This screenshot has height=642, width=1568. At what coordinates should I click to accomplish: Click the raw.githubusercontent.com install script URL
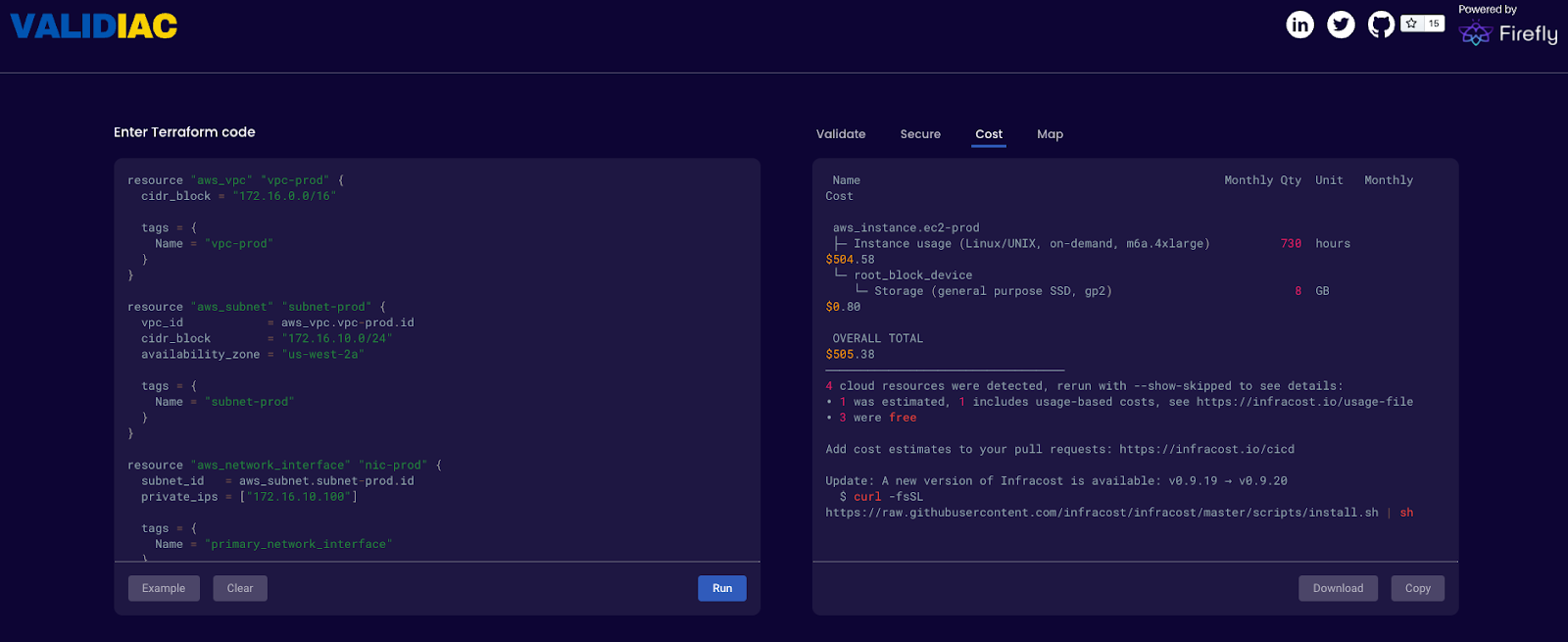click(x=1102, y=513)
